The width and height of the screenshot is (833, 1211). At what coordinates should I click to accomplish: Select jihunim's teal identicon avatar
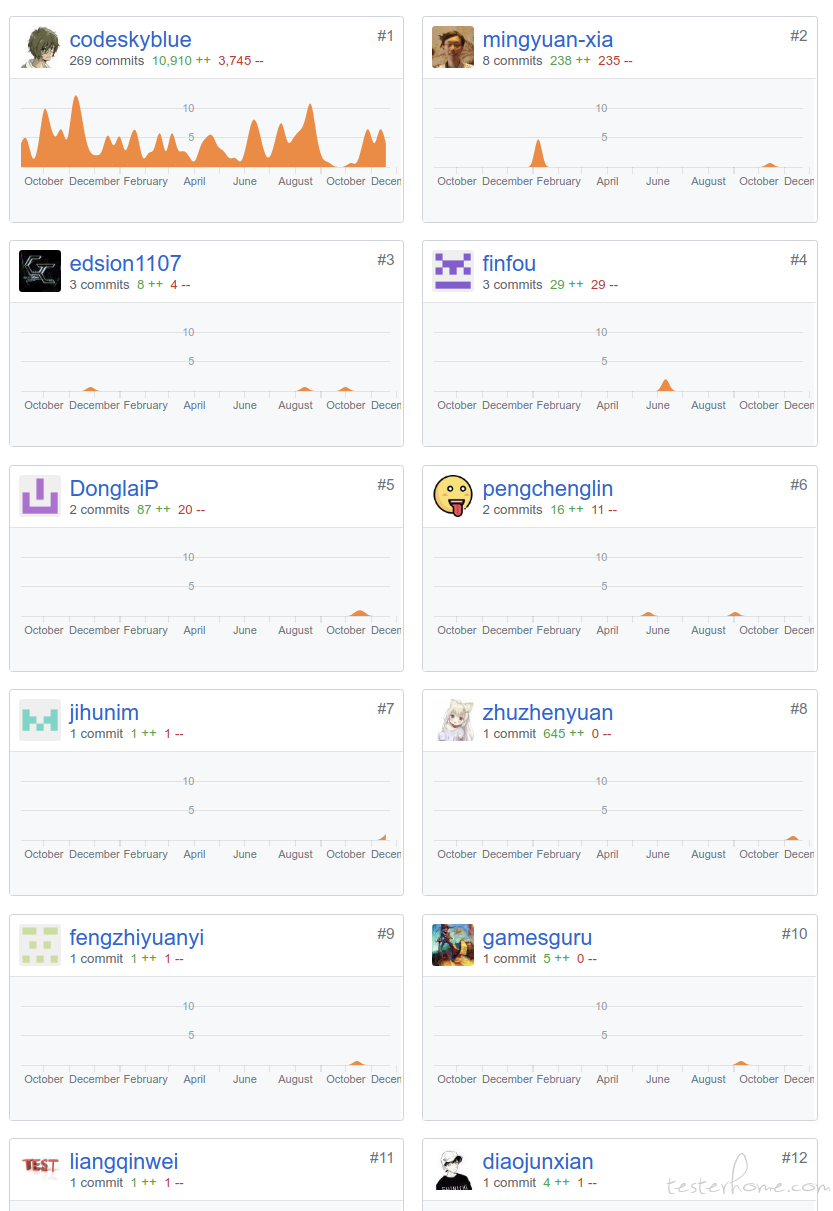pos(40,720)
